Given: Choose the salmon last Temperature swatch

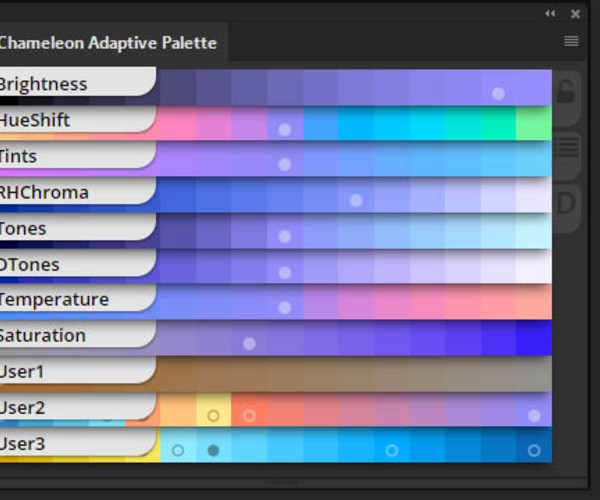Looking at the screenshot, I should pos(534,302).
